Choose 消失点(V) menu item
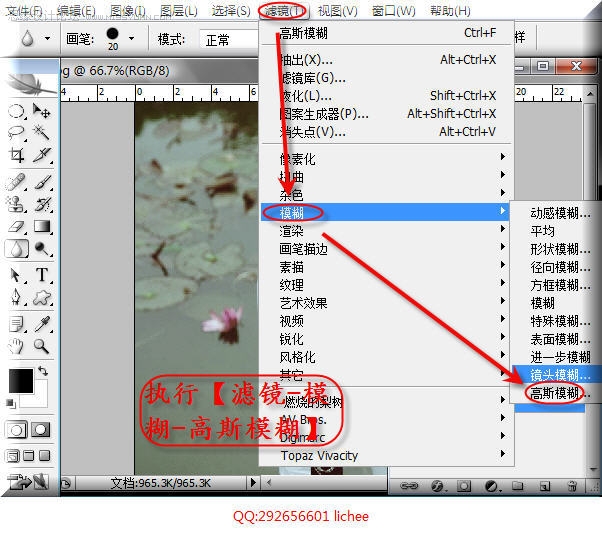 pyautogui.click(x=385, y=132)
